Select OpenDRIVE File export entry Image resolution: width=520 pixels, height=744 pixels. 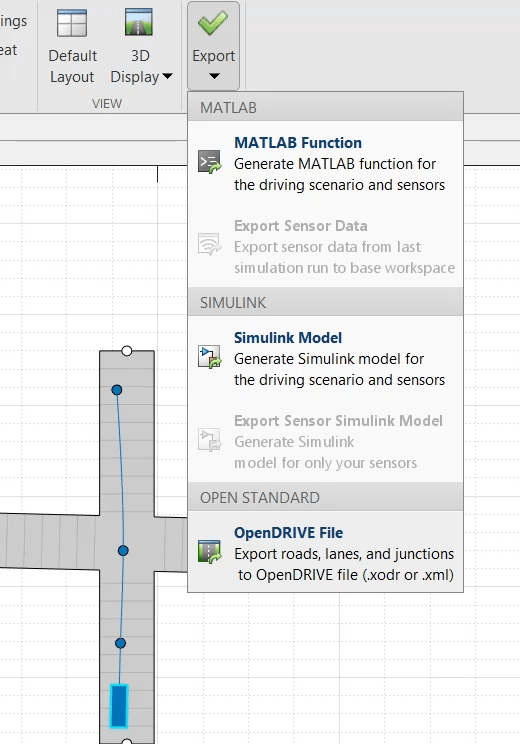[x=325, y=553]
